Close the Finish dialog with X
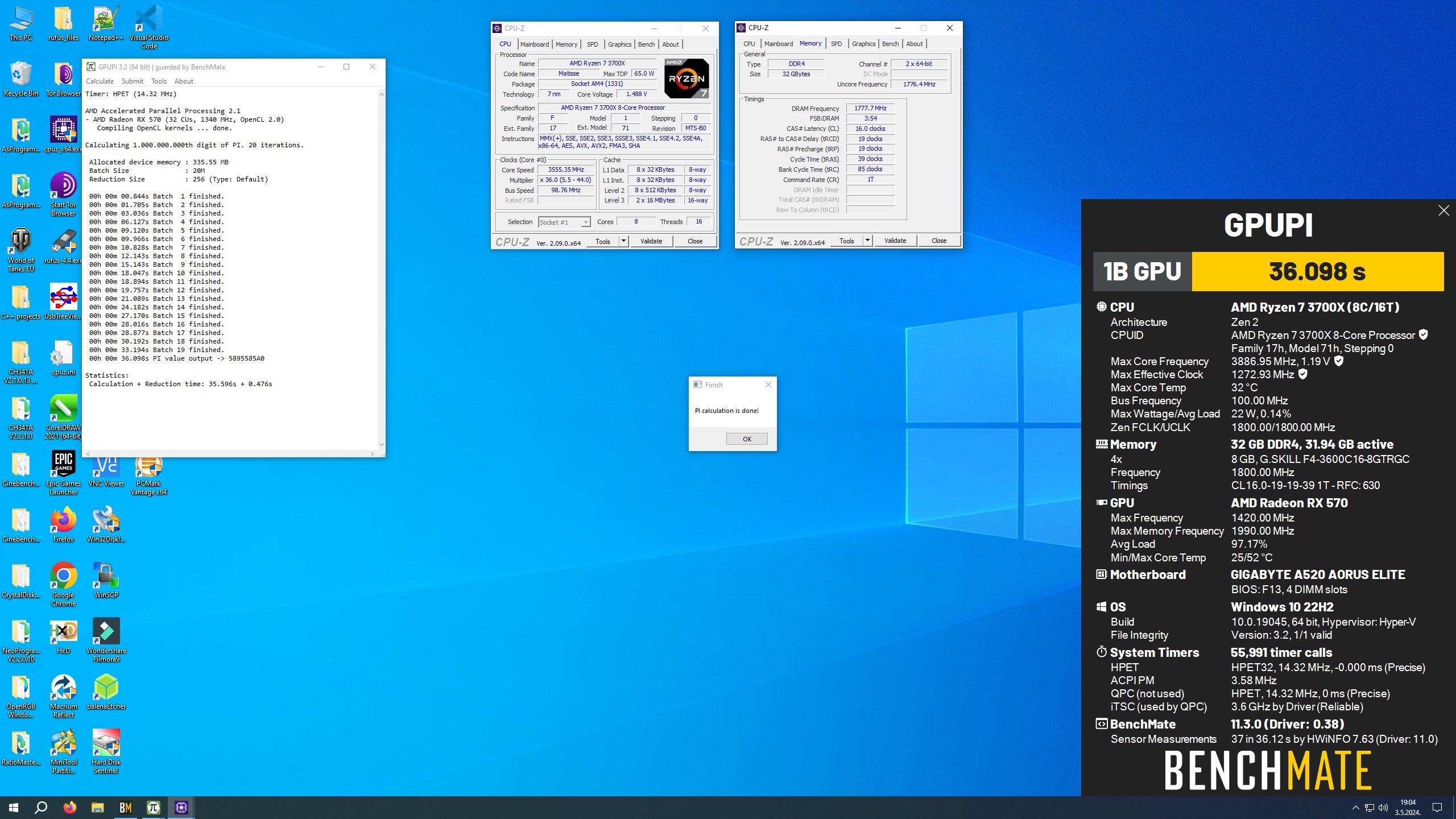 coord(768,385)
